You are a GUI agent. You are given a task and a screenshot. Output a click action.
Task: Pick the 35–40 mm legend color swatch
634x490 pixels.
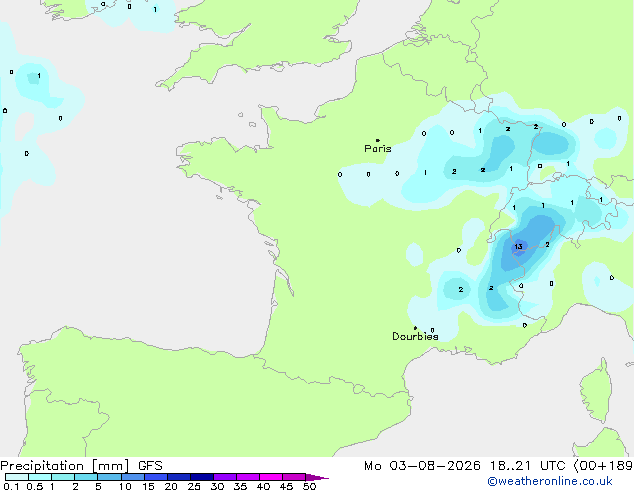248,477
